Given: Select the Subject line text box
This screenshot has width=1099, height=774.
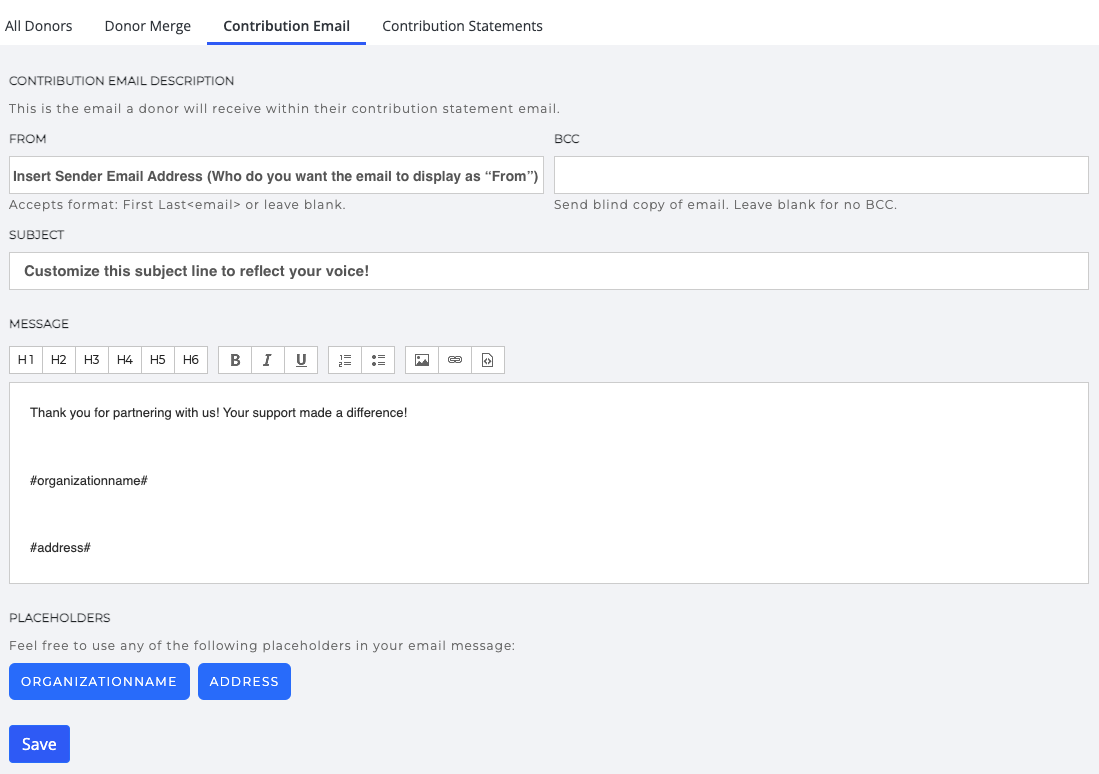Looking at the screenshot, I should coord(549,270).
